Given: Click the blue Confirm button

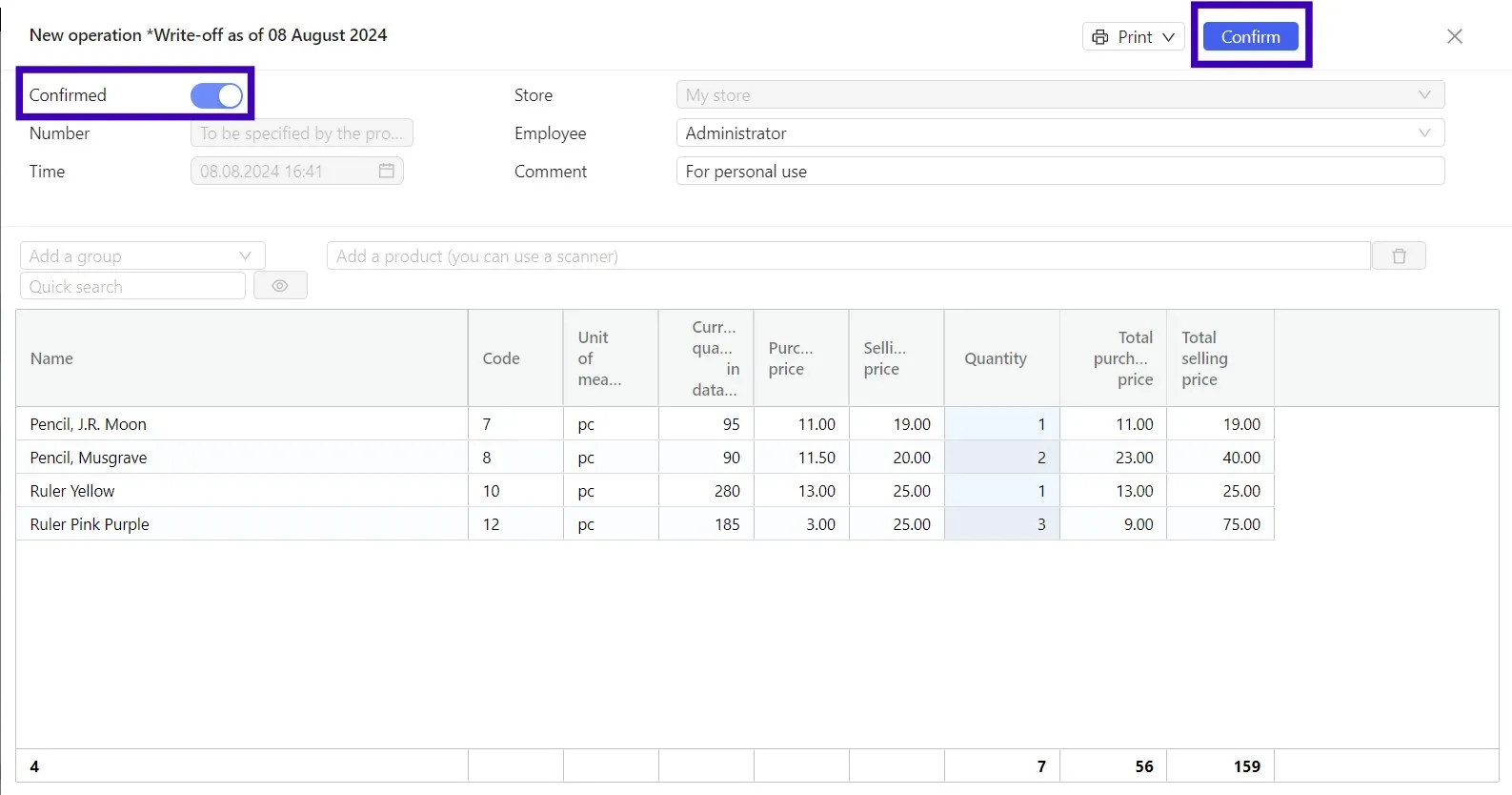Looking at the screenshot, I should 1251,36.
